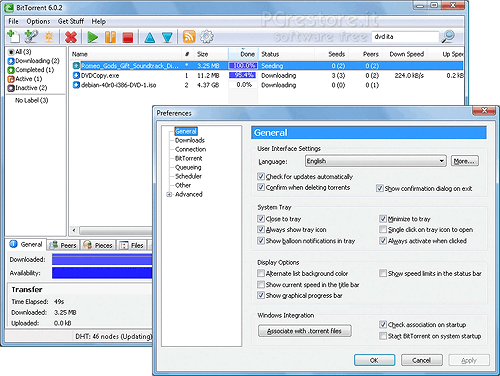Screen dimensions: 500x376
Task: Select the Inactive (2) category
Action: (x=27, y=88)
